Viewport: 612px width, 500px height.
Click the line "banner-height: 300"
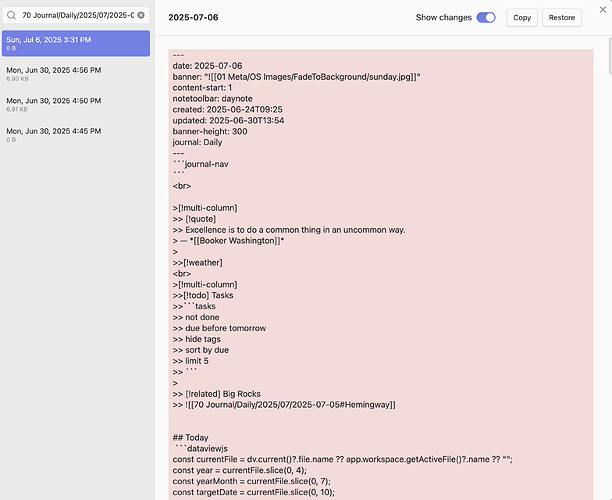[x=210, y=132]
